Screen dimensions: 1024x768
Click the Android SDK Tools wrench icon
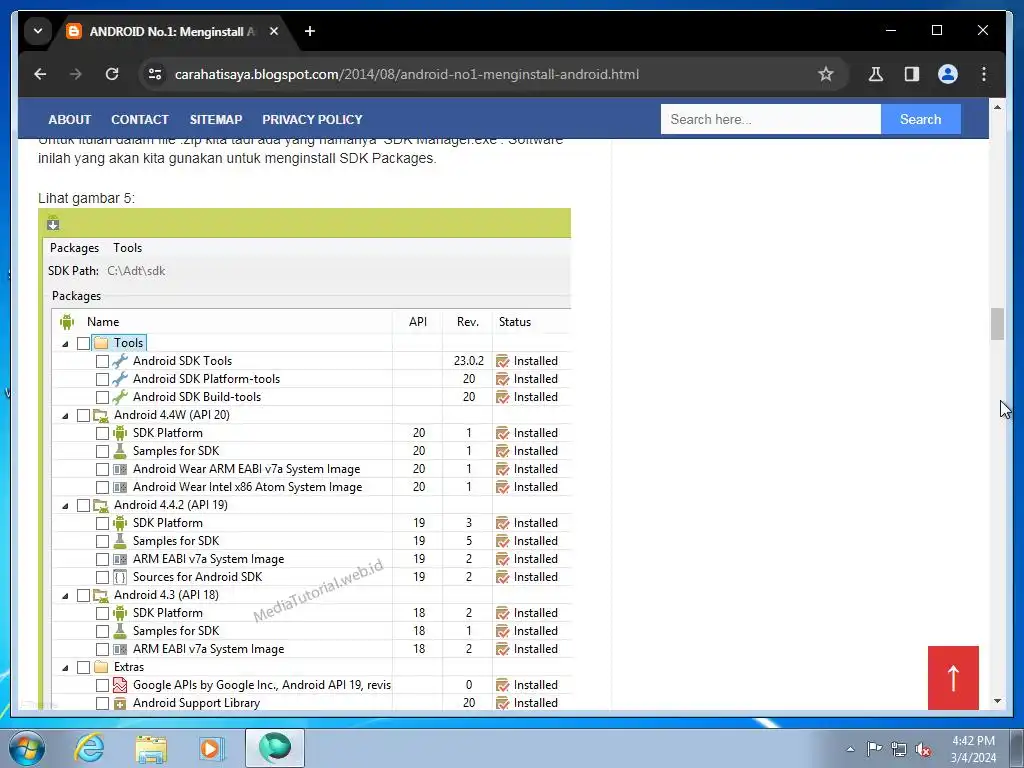coord(120,360)
